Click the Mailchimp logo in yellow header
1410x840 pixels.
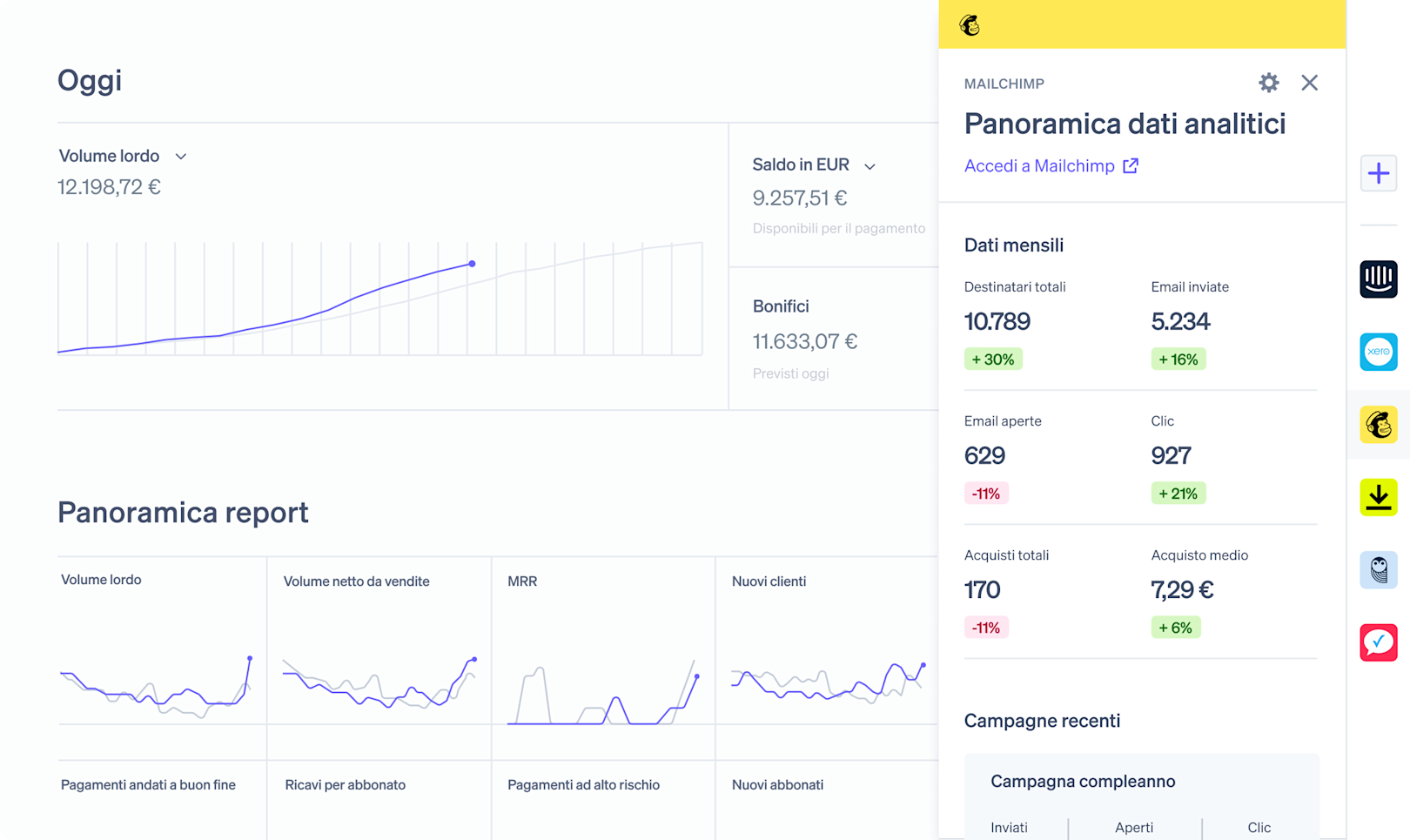point(970,25)
